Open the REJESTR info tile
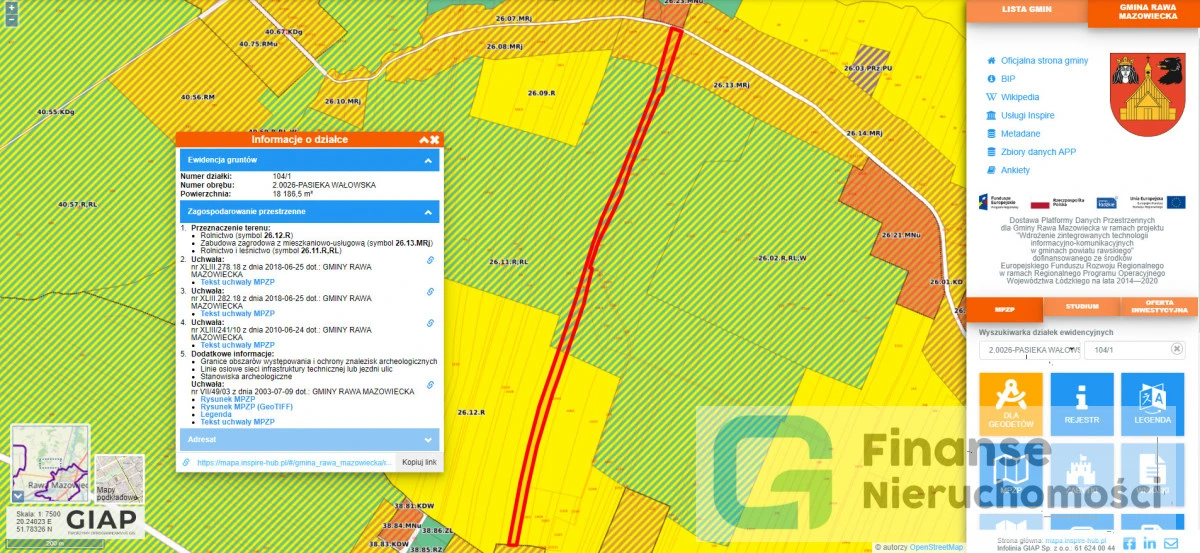The width and height of the screenshot is (1200, 553). 1081,405
